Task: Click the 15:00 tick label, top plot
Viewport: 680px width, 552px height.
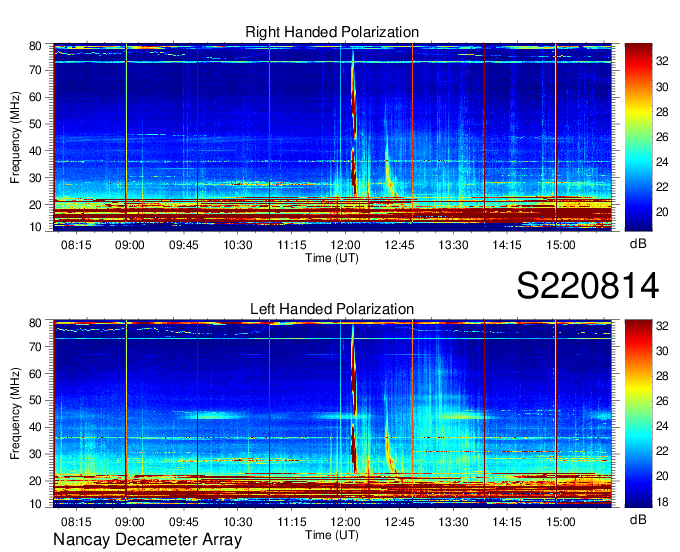Action: click(561, 245)
